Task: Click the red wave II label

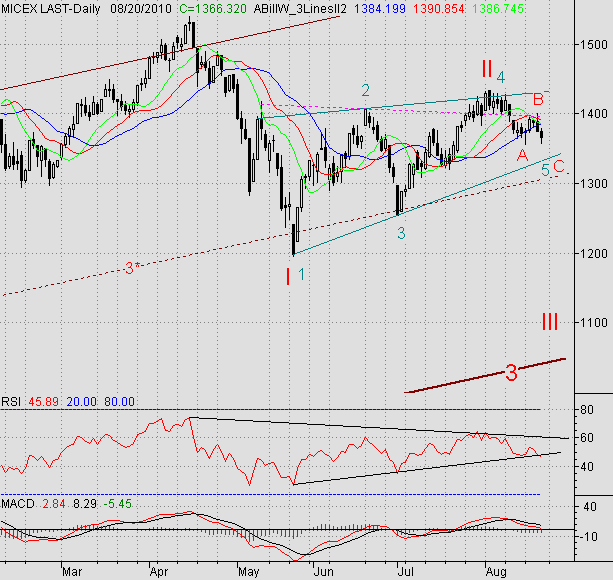Action: pos(487,69)
